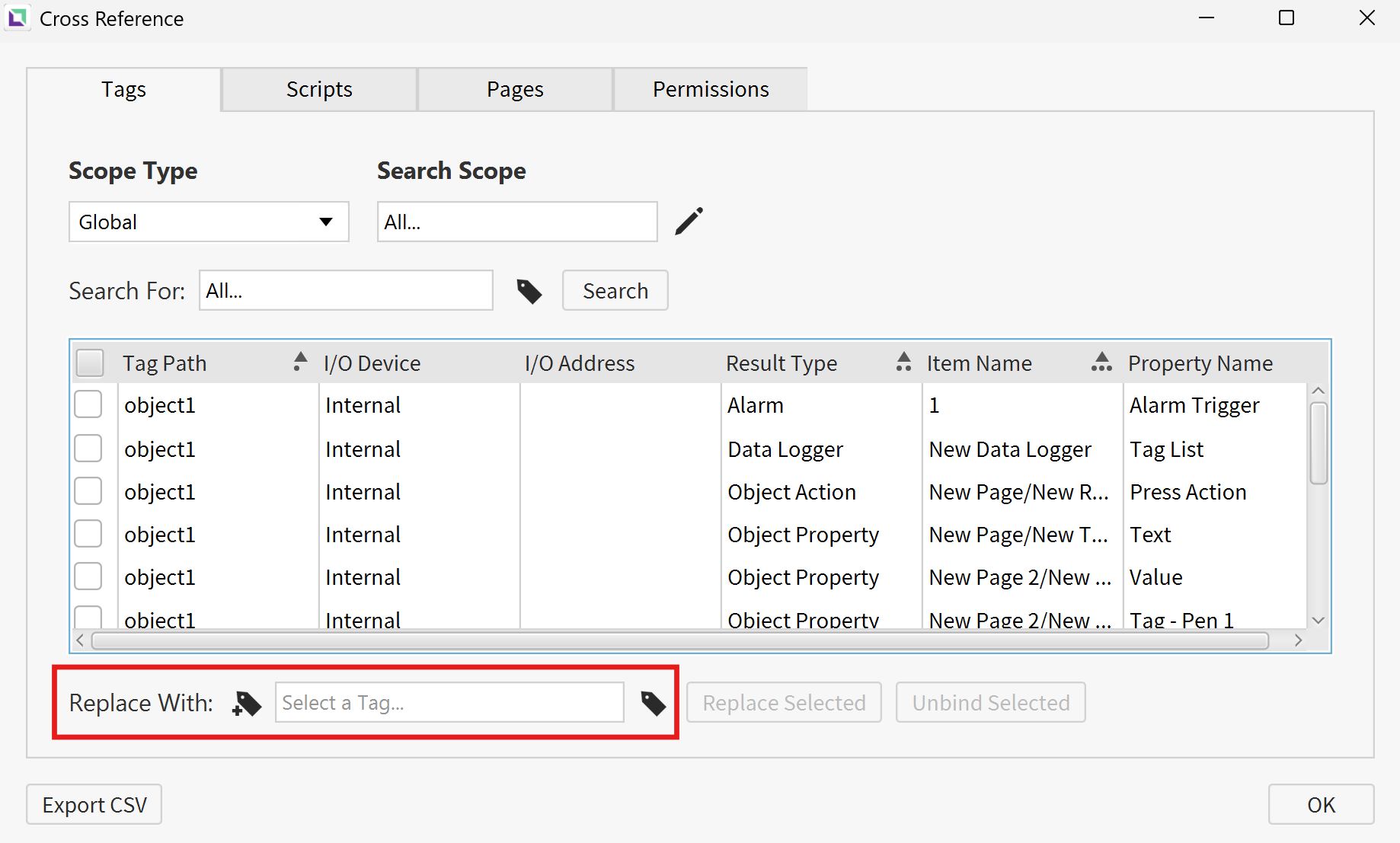Go to the Pages tab
The width and height of the screenshot is (1400, 843).
tap(515, 89)
